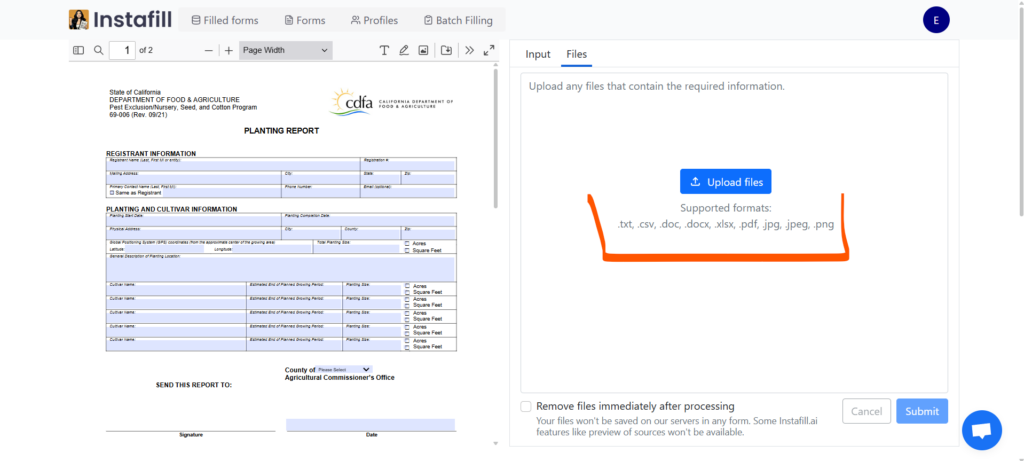1024x461 pixels.
Task: Expand the PDF viewer to fullscreen
Action: [488, 50]
